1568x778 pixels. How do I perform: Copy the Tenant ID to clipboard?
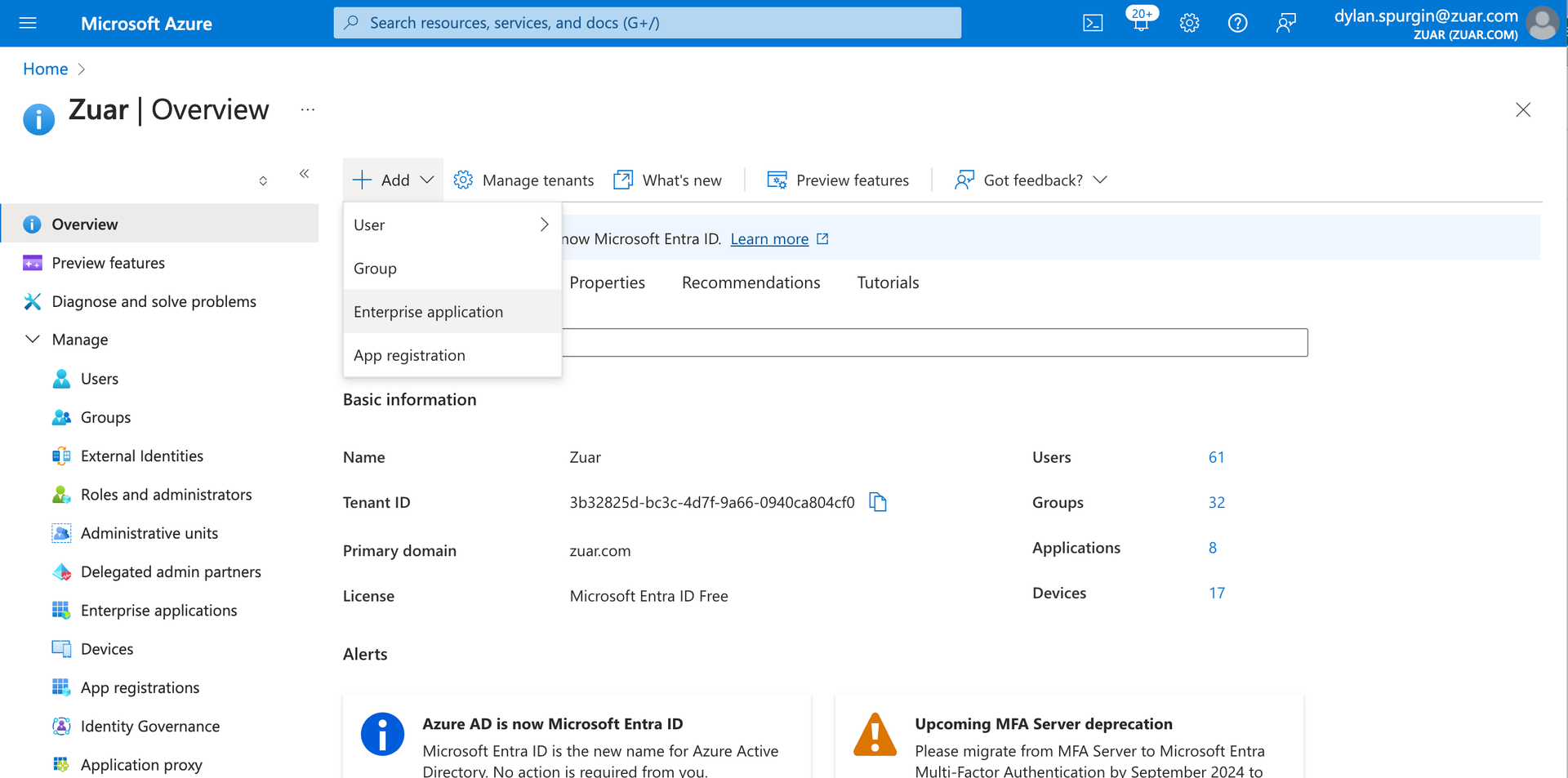point(878,502)
